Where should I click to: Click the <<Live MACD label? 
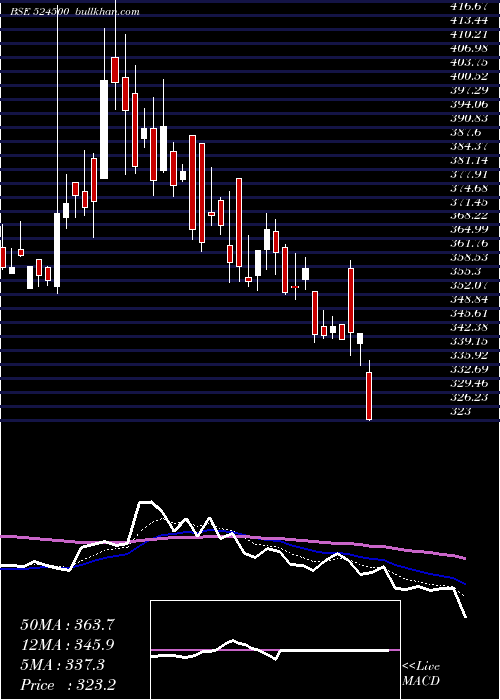pos(421,674)
